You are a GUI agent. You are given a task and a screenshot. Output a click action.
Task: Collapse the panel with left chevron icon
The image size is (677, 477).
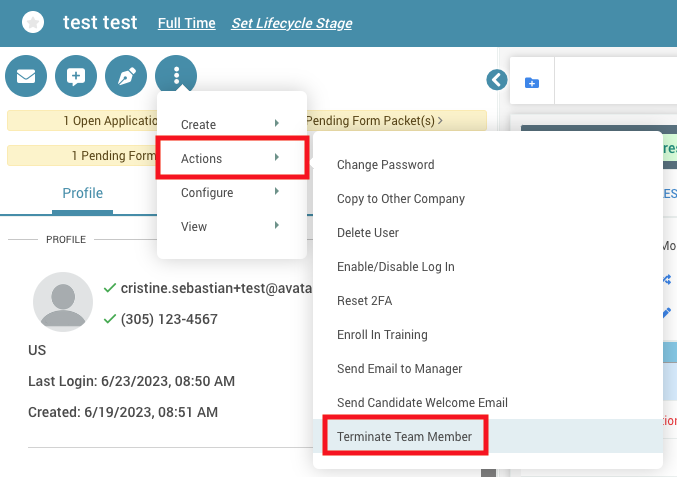click(496, 79)
